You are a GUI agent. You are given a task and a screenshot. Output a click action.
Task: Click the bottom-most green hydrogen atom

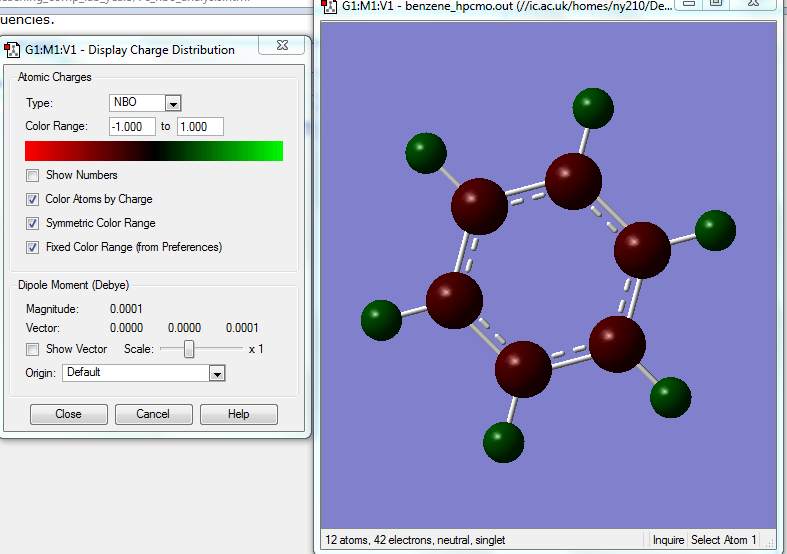(504, 441)
